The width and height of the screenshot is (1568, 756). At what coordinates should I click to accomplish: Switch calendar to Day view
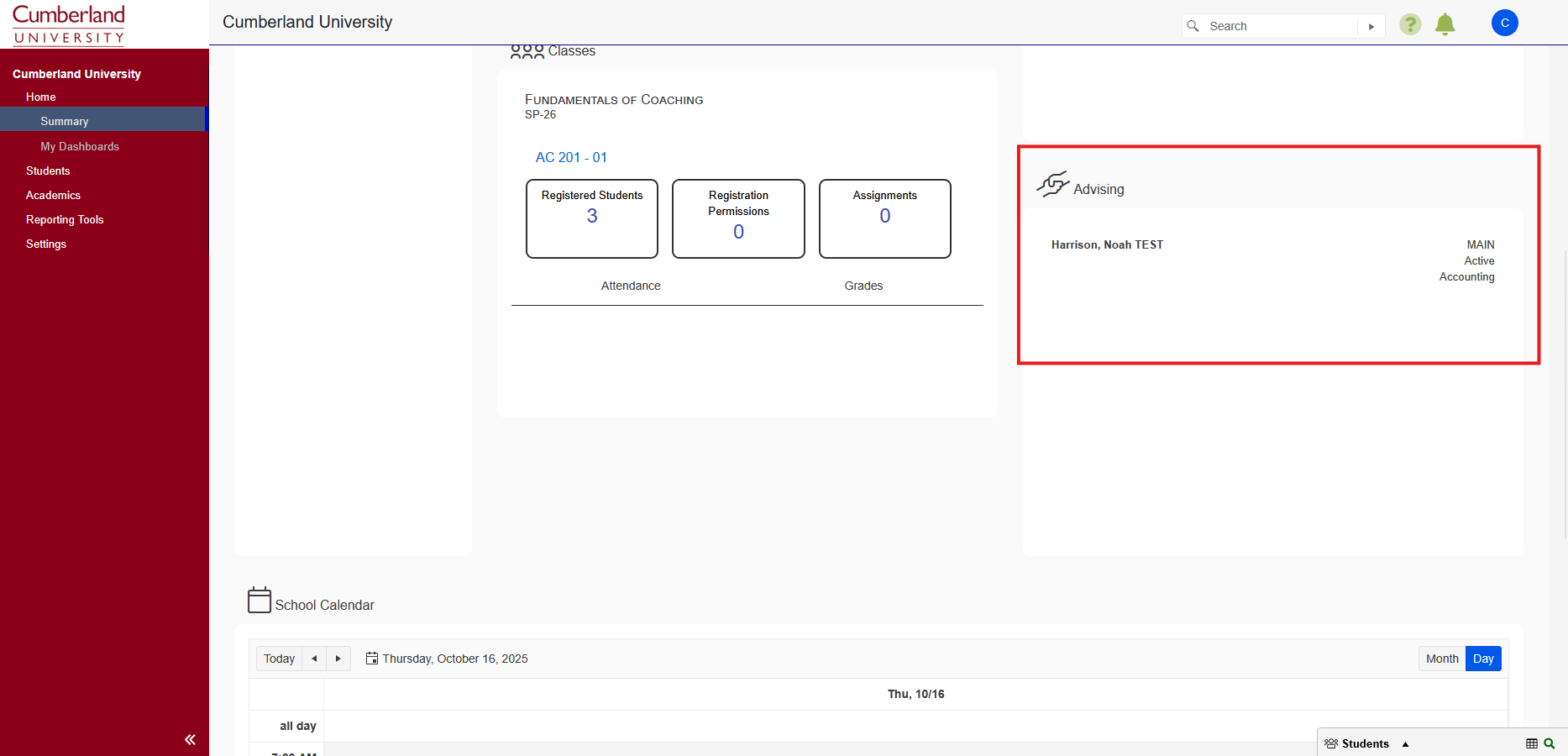point(1483,659)
